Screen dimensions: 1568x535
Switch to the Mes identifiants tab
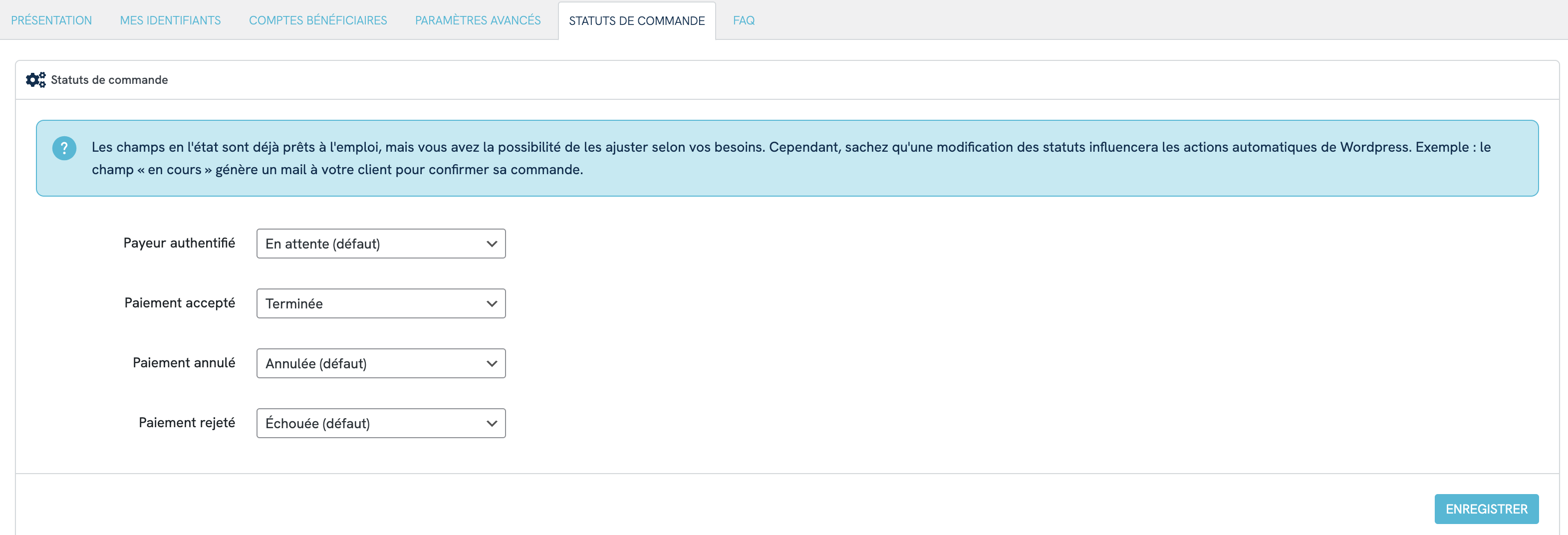click(x=171, y=20)
